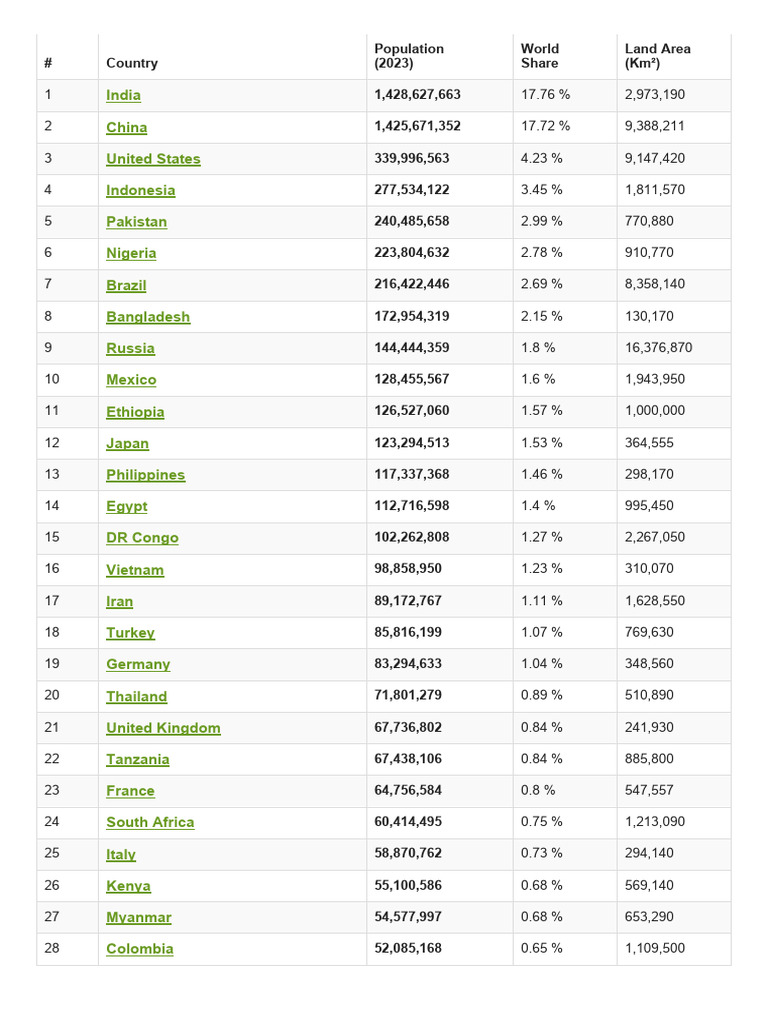
Task: Open the India country link
Action: pos(123,95)
